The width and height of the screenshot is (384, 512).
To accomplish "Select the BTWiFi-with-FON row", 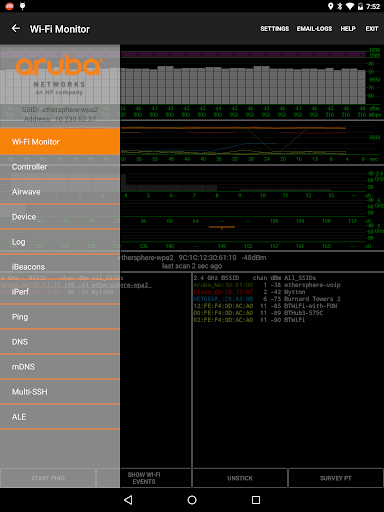I will (x=265, y=306).
